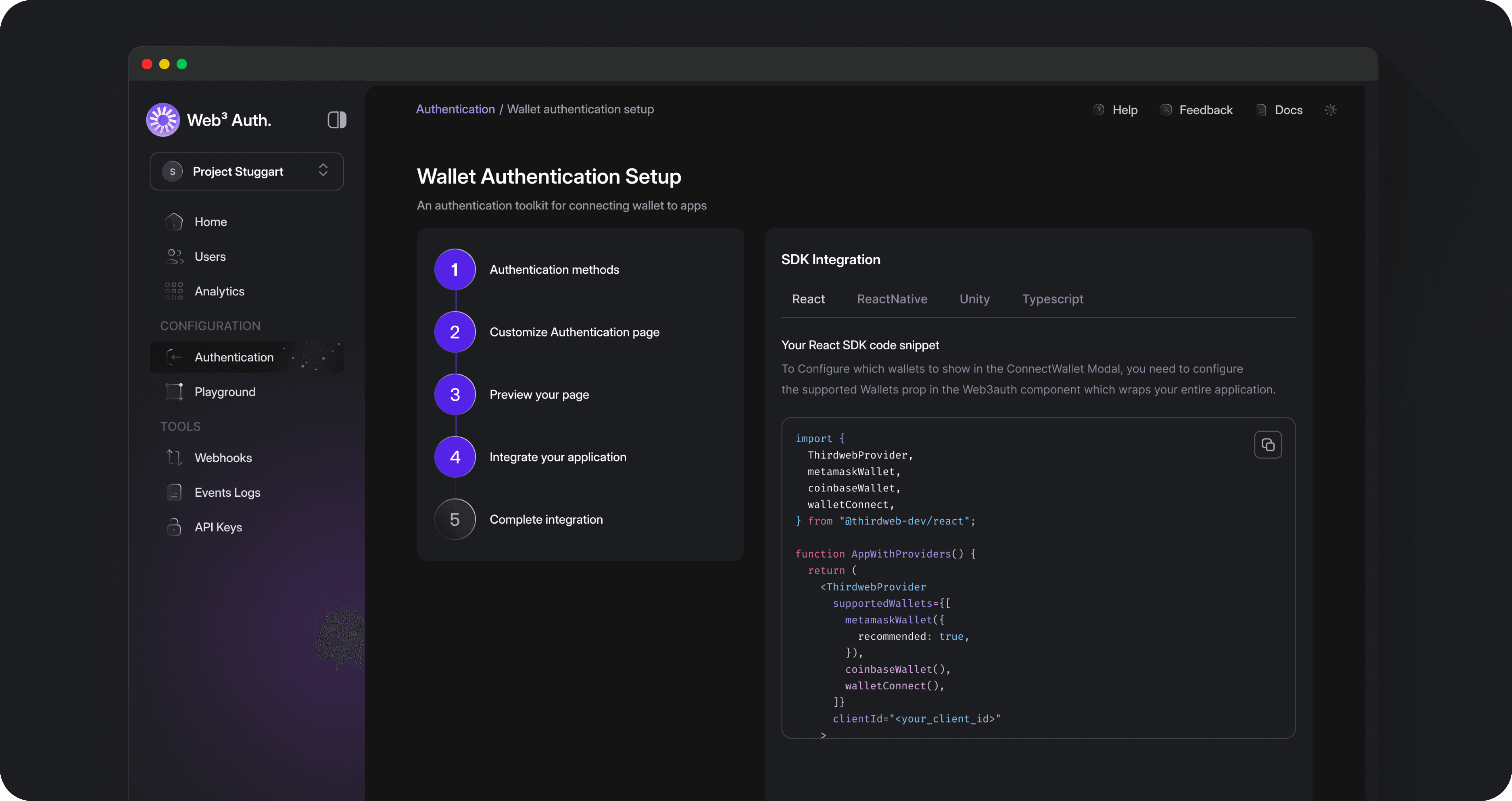The image size is (1512, 801).
Task: Switch to the Typescript tab
Action: pyautogui.click(x=1053, y=299)
